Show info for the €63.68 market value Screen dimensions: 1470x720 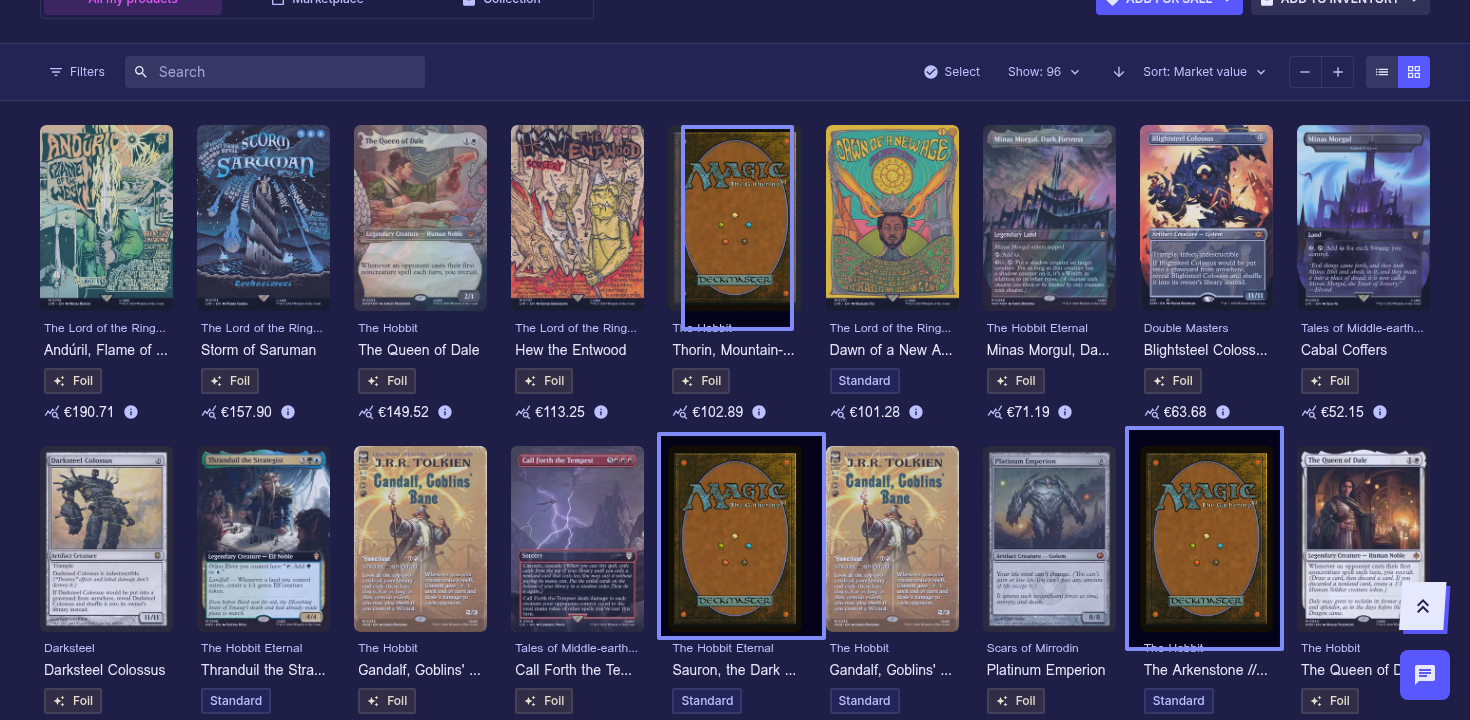tap(1223, 412)
